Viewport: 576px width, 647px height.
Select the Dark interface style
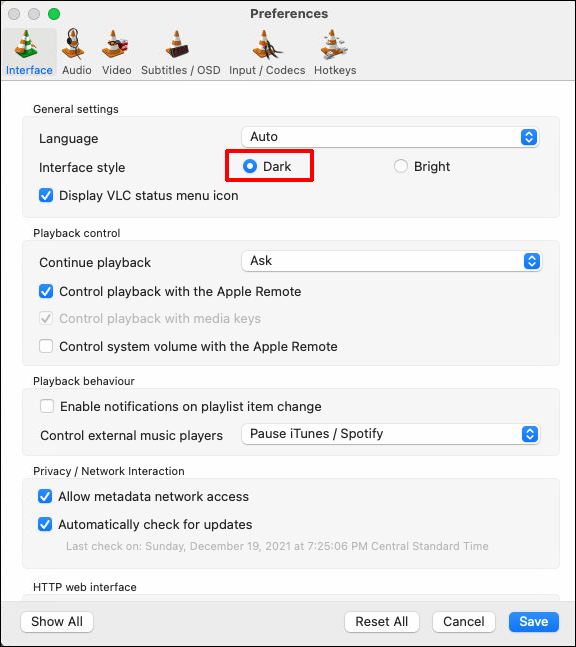tap(250, 166)
